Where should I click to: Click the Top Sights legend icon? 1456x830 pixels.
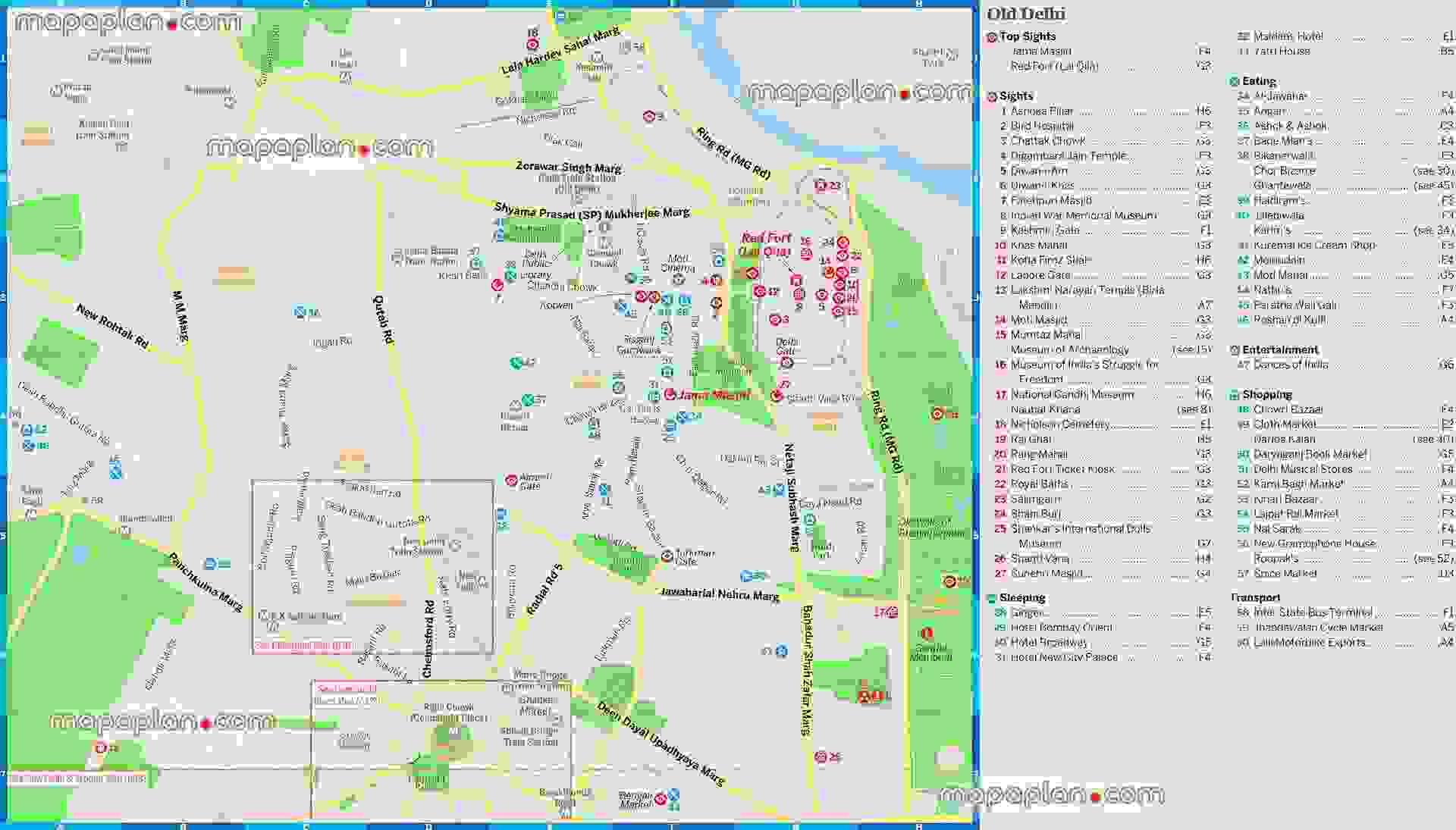click(x=992, y=37)
